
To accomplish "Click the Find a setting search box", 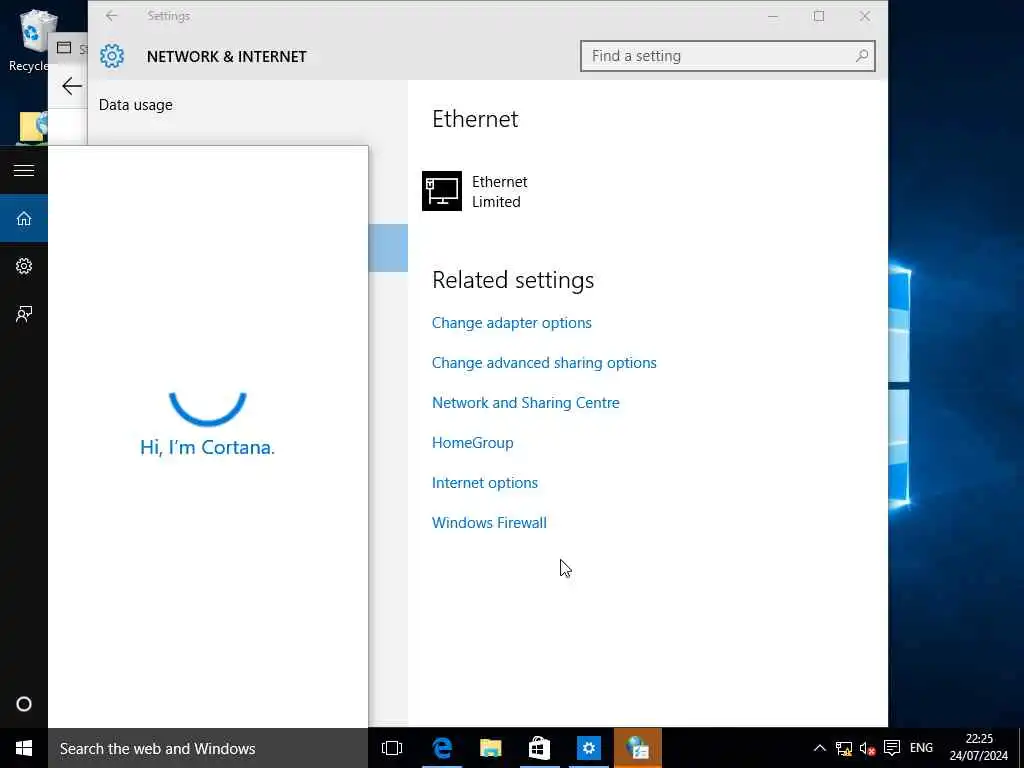I will point(728,56).
